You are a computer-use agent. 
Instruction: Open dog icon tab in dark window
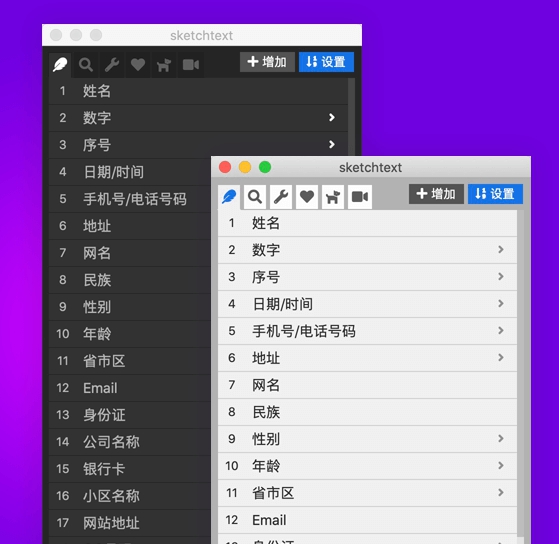coord(164,65)
